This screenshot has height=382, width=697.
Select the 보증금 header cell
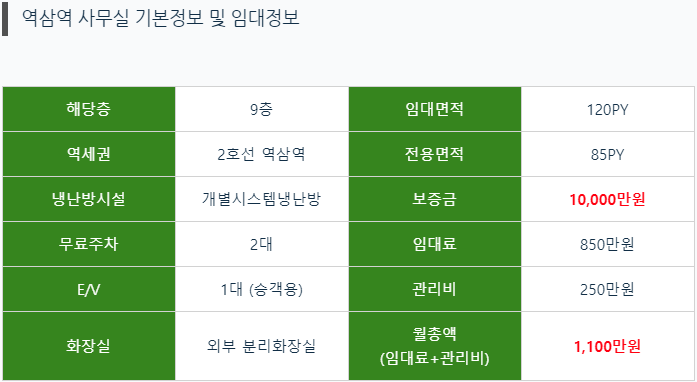[435, 199]
